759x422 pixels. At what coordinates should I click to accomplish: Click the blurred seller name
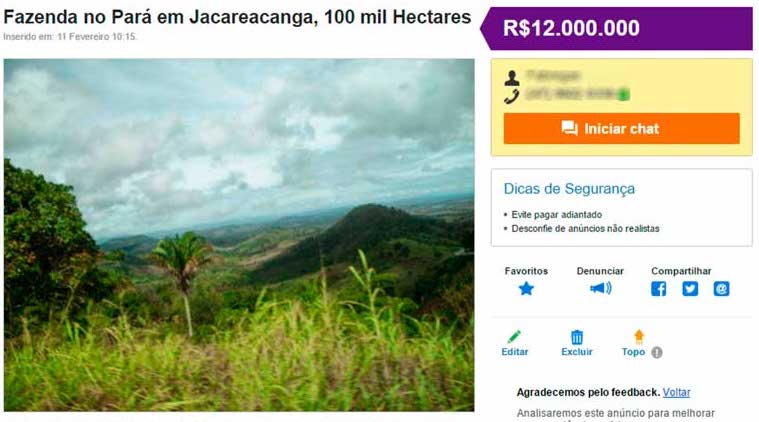click(x=552, y=75)
